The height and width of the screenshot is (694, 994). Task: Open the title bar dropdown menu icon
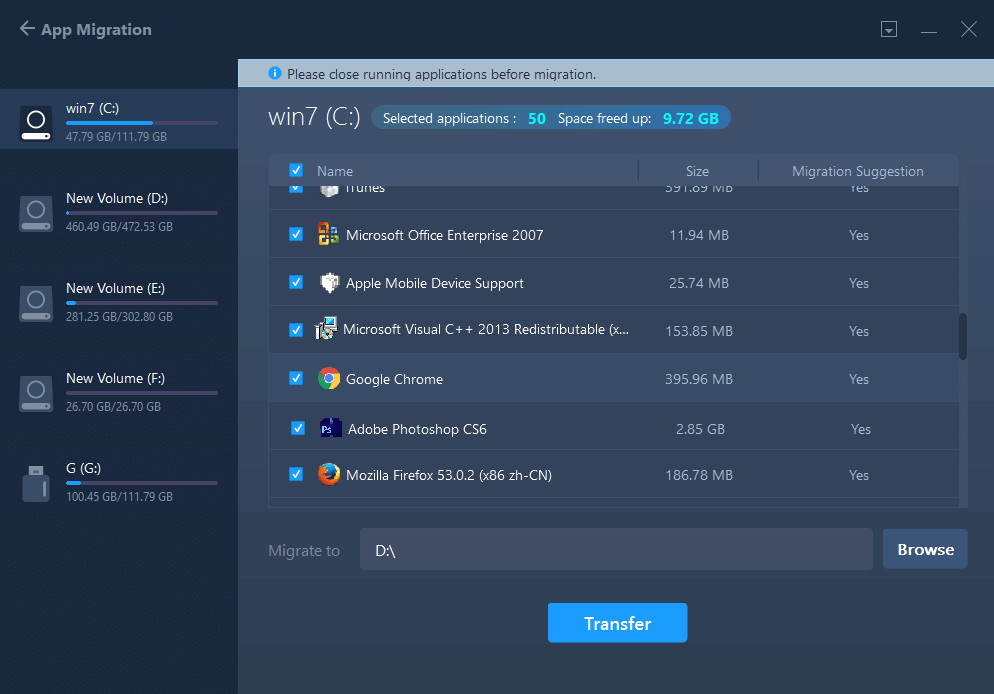click(x=889, y=29)
